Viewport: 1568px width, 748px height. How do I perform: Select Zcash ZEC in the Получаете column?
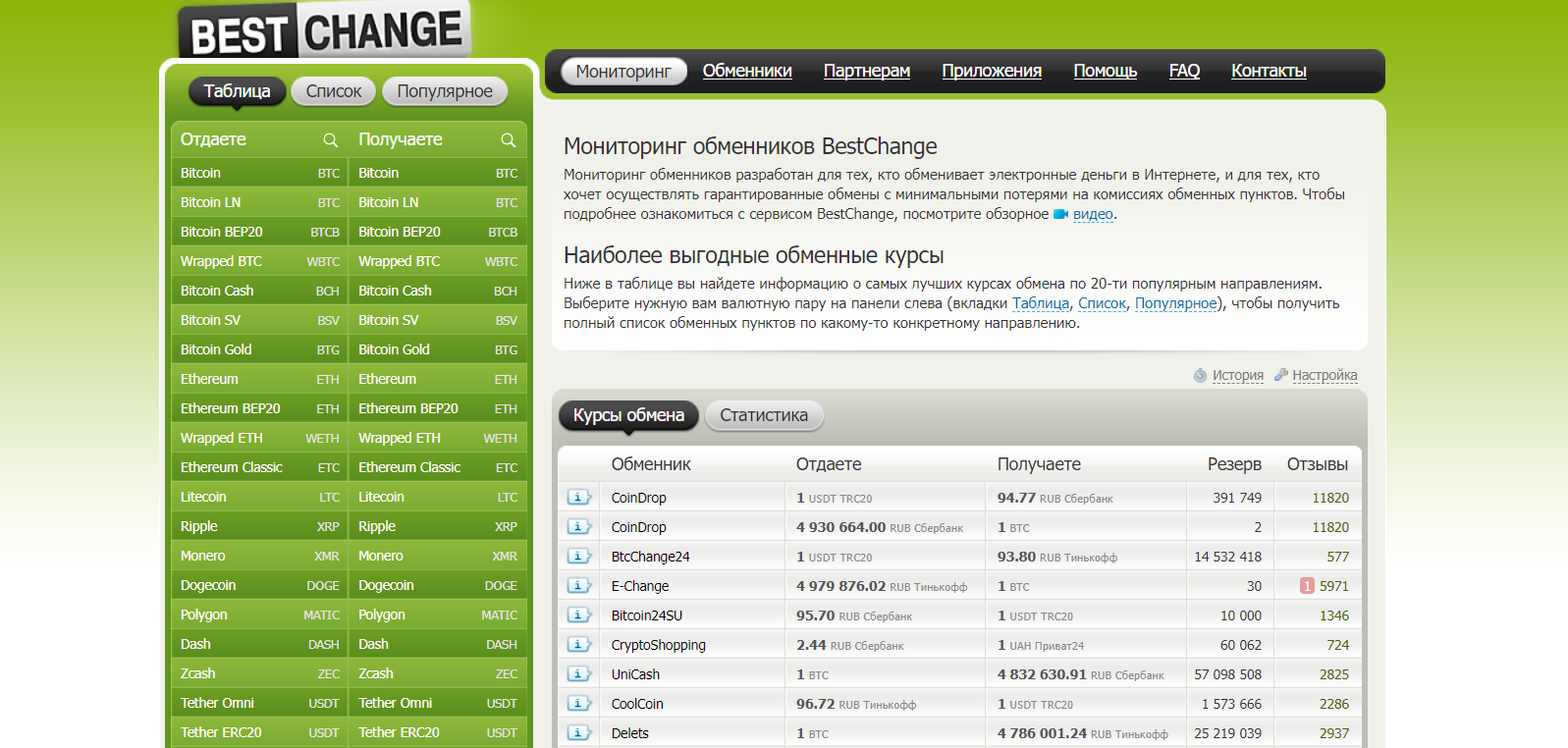coord(438,673)
